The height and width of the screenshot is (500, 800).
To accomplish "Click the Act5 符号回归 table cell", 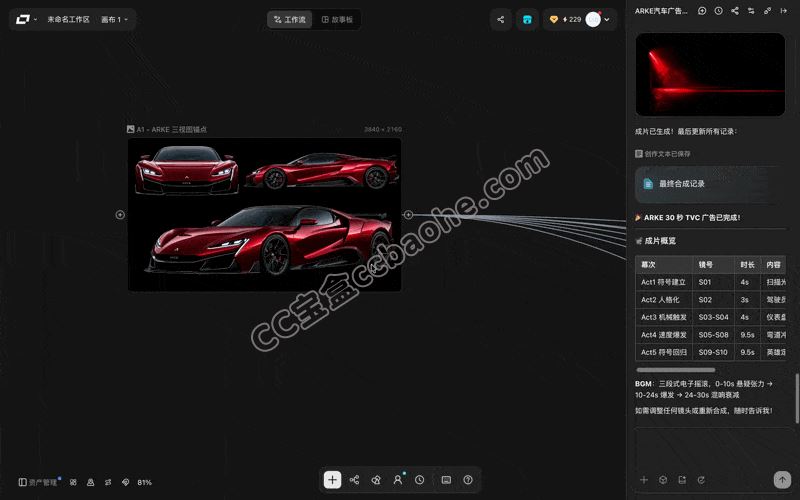I will click(663, 352).
